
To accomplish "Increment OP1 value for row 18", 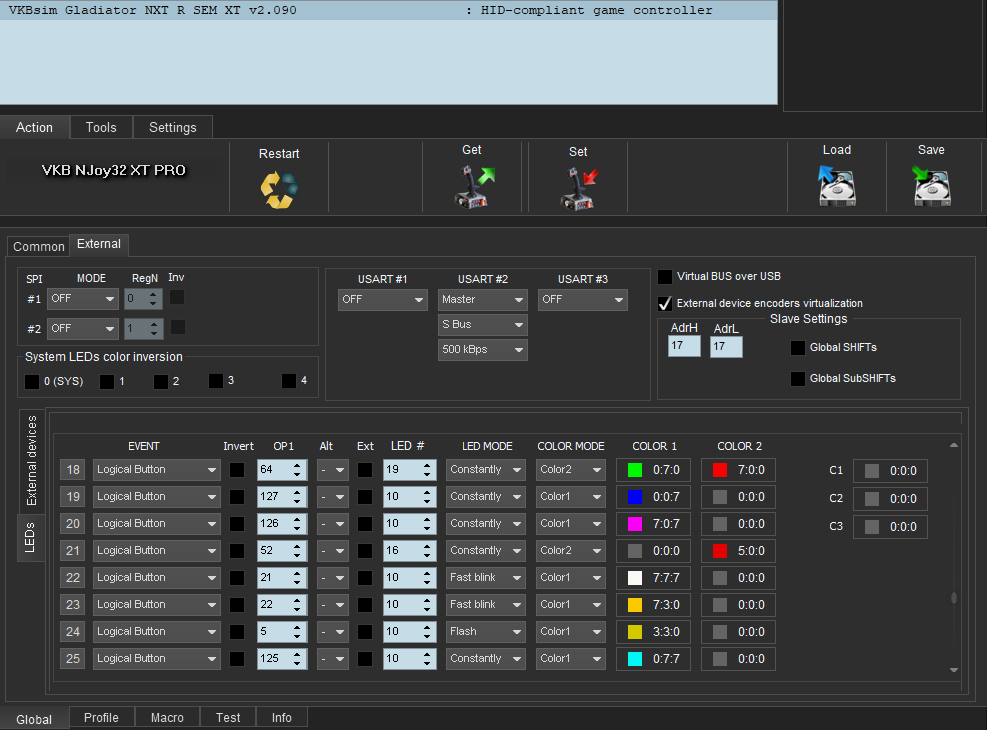I will pyautogui.click(x=298, y=465).
